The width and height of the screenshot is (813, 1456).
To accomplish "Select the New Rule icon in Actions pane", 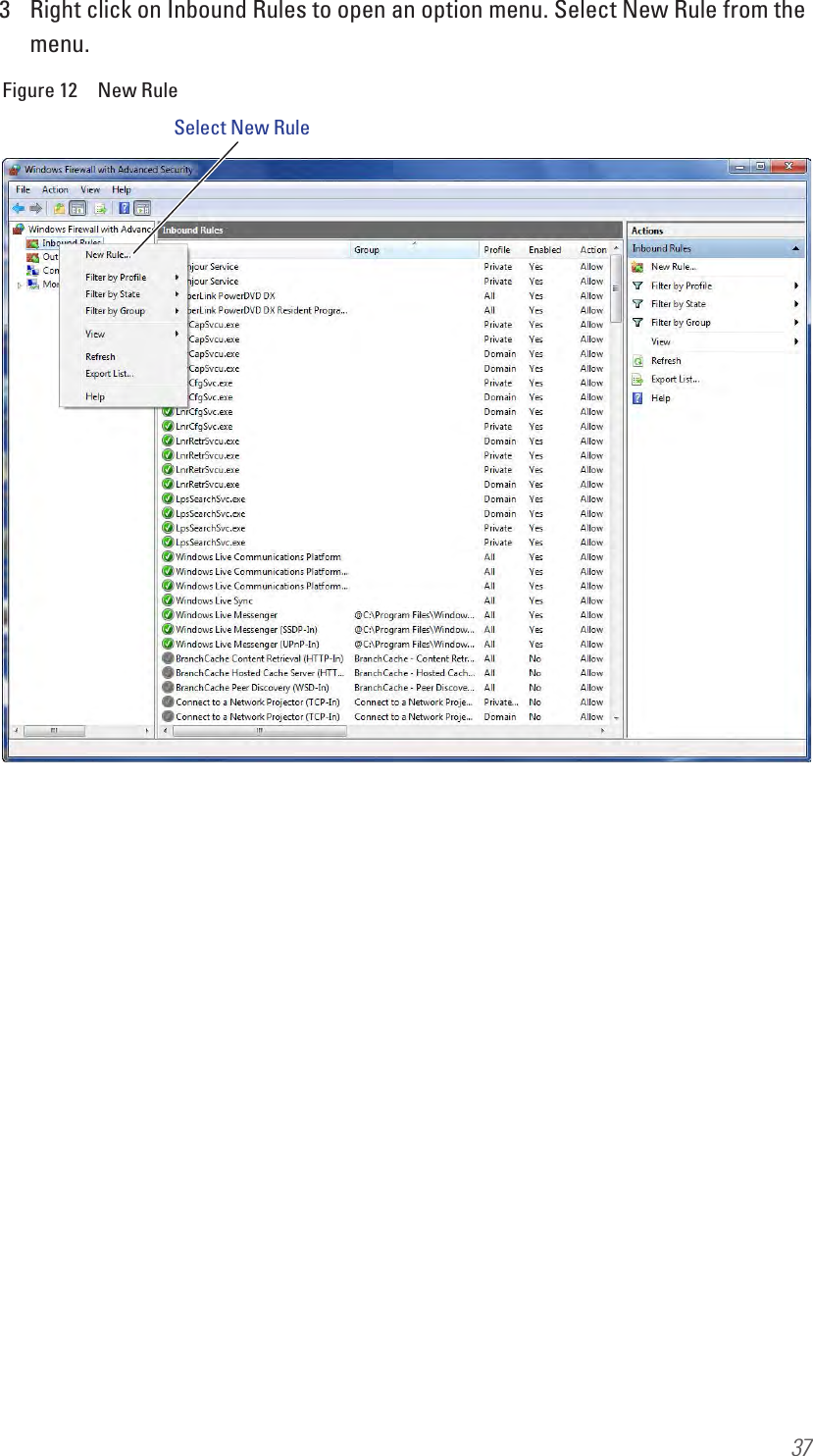I will (x=636, y=268).
